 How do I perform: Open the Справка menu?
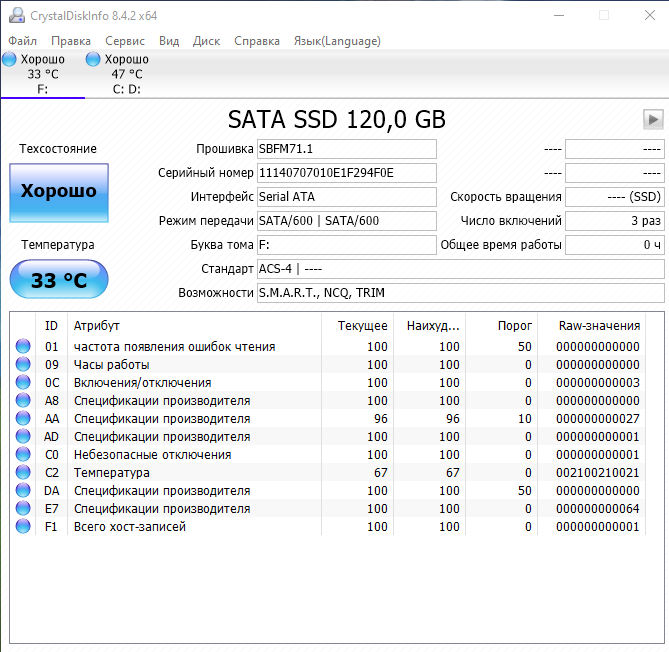pos(257,41)
